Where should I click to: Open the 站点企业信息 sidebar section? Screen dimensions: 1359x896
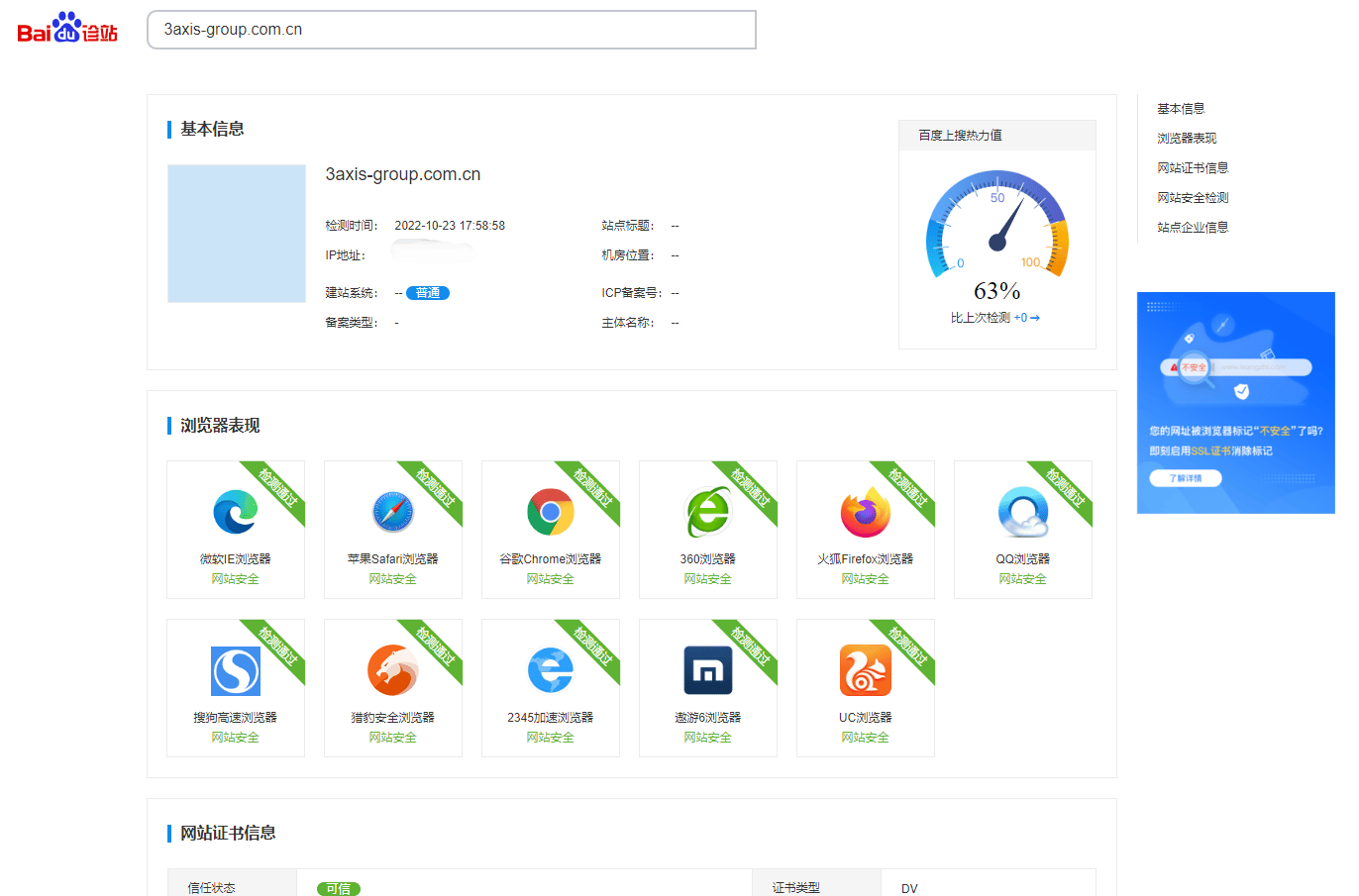click(x=1191, y=227)
